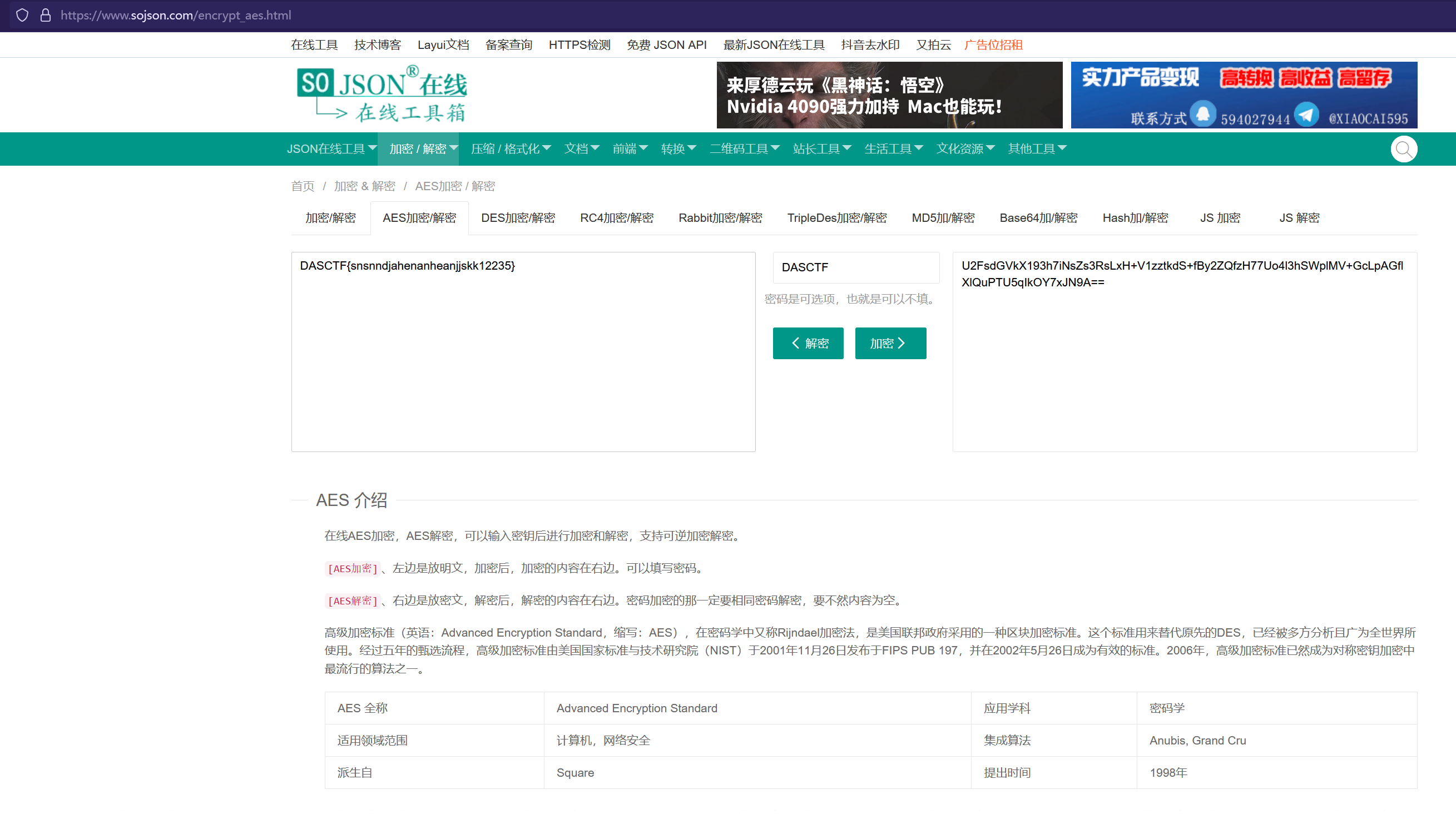Viewport: 1456px width, 814px height.
Task: Open the 免费 JSON API link
Action: [667, 45]
